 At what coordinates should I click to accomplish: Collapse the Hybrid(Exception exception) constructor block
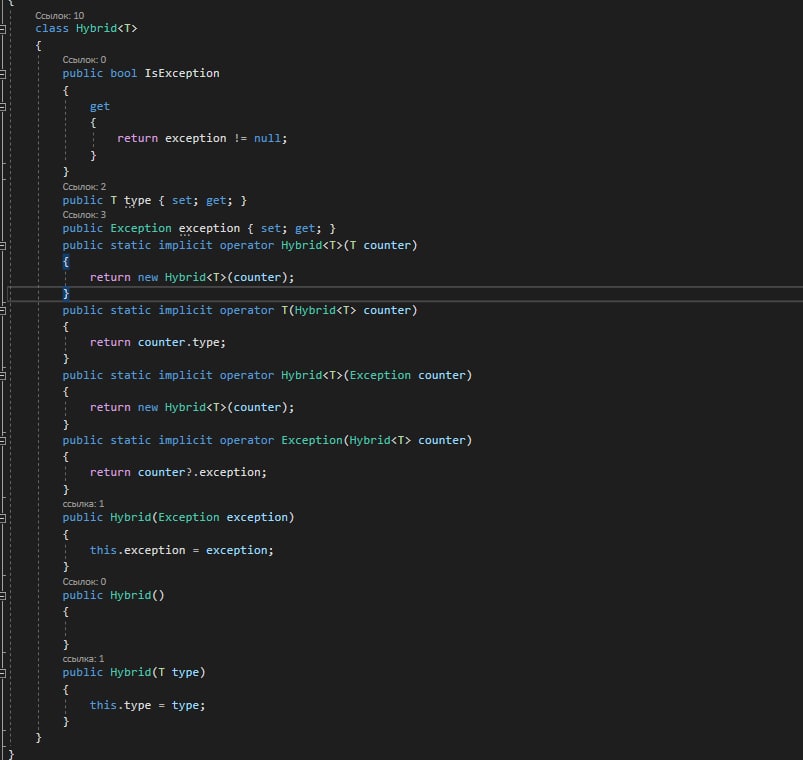pos(3,518)
